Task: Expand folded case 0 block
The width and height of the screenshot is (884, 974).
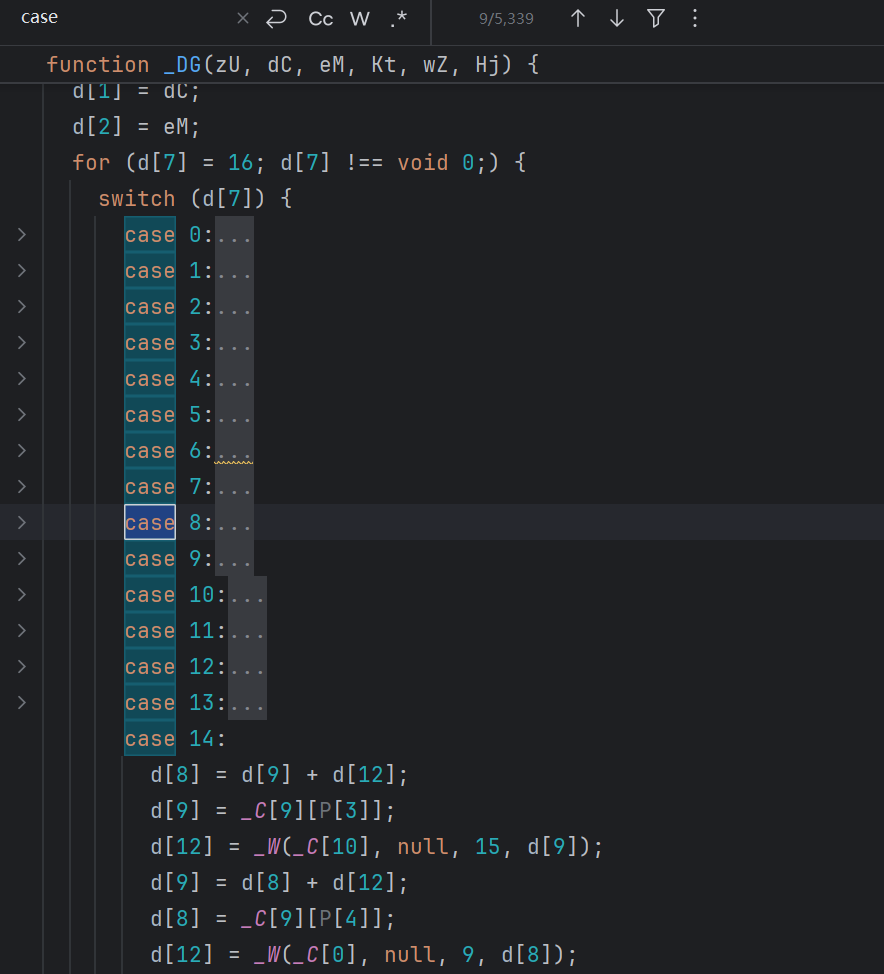Action: (22, 235)
